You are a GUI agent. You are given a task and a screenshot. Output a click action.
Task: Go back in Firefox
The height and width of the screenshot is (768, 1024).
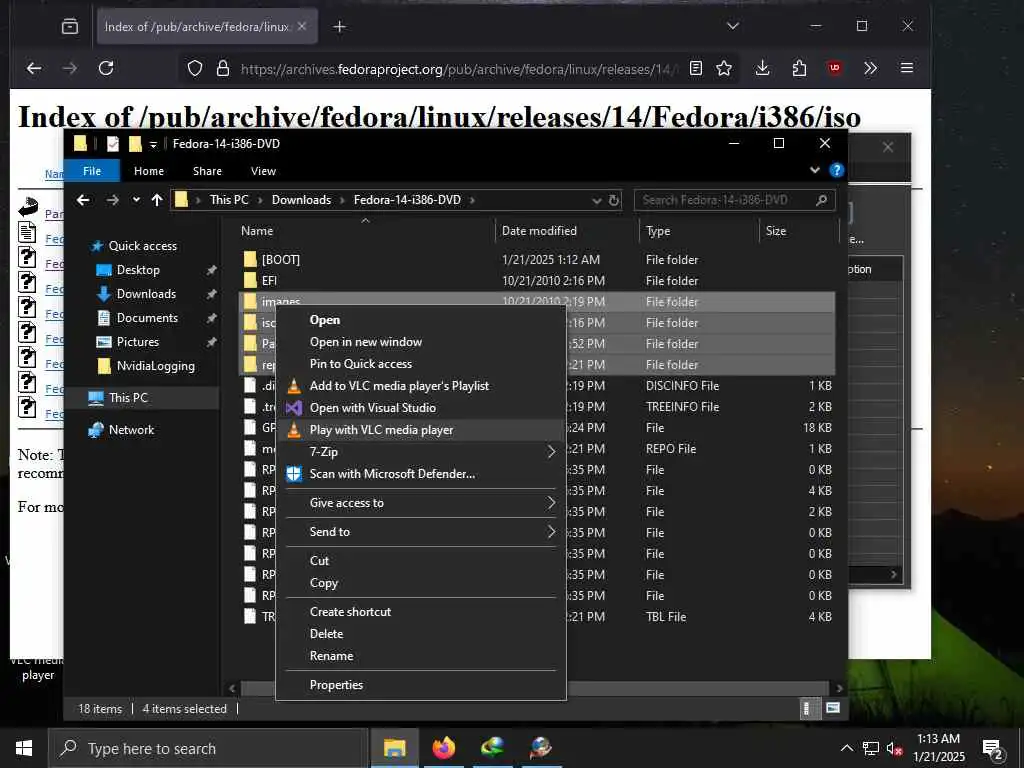click(x=34, y=68)
